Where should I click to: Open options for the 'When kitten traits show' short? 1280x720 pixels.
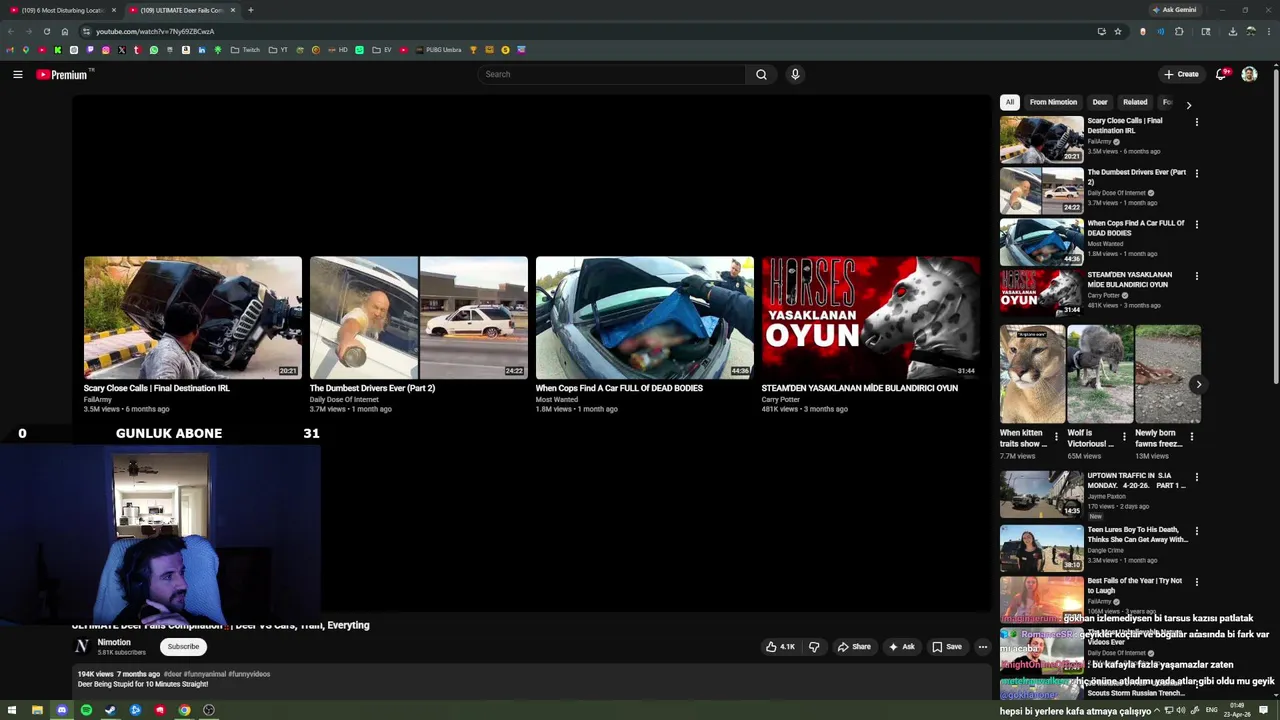[1056, 436]
